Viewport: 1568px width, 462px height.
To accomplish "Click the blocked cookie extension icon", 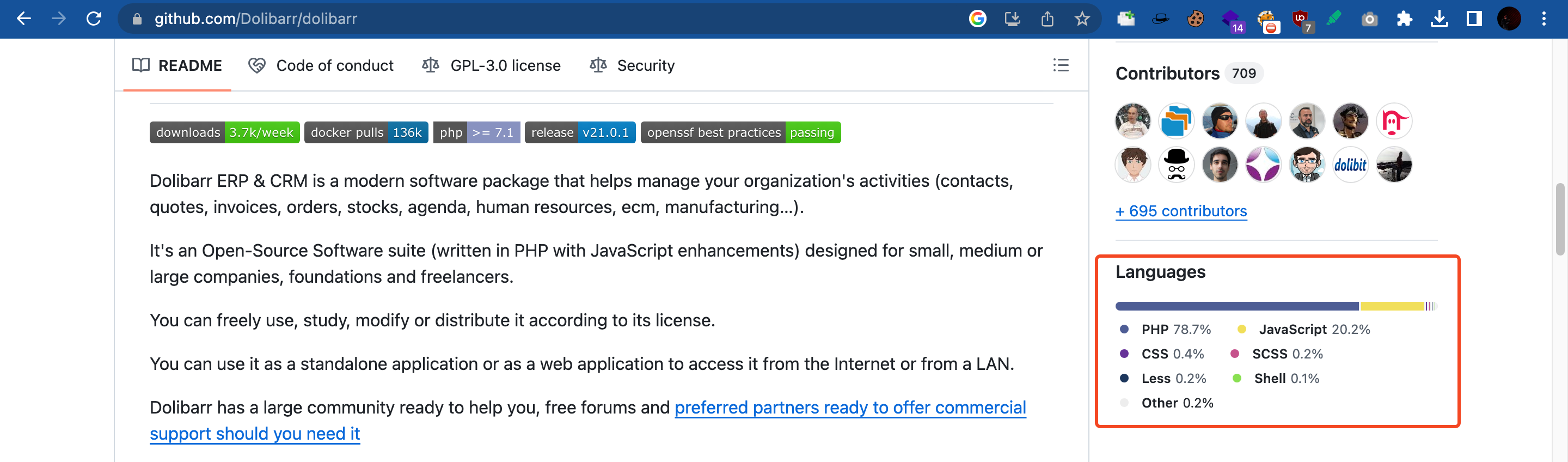I will pyautogui.click(x=1267, y=21).
